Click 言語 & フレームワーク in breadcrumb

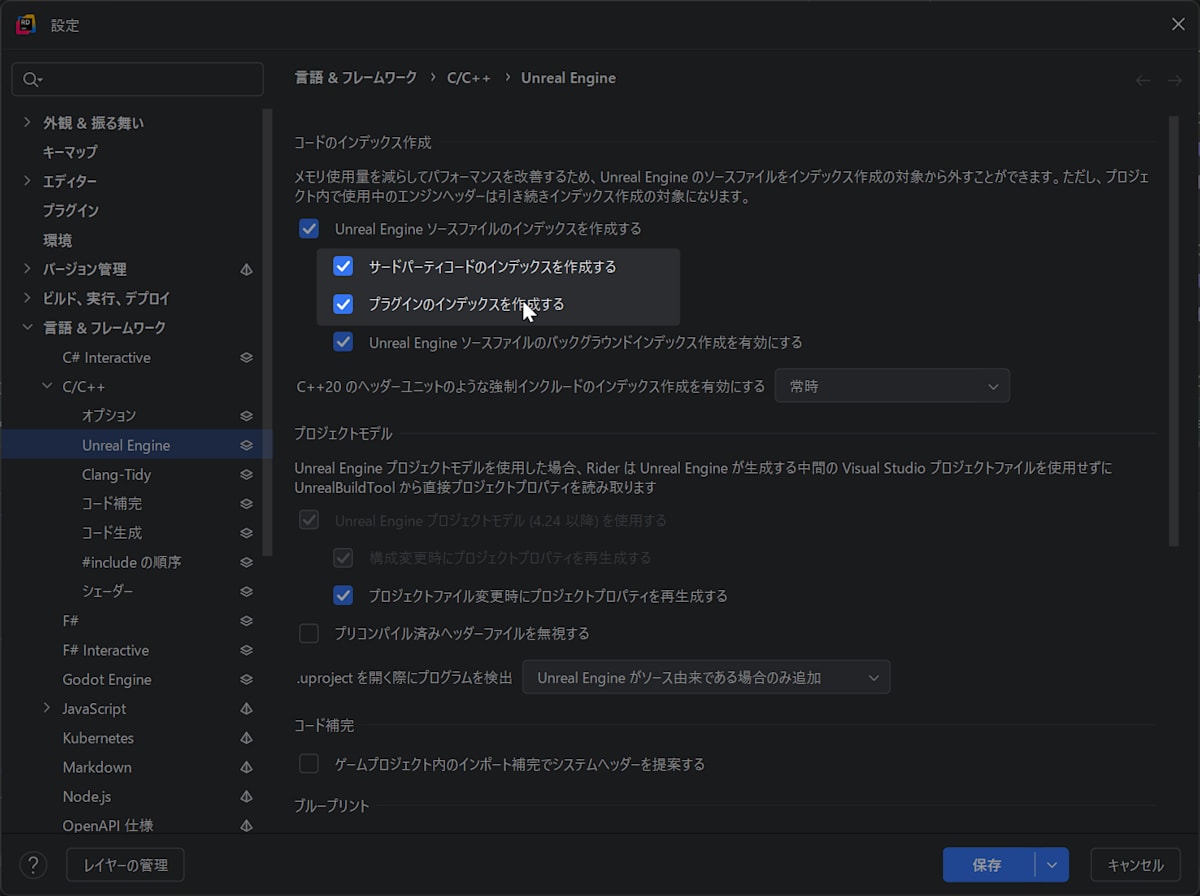tap(356, 78)
